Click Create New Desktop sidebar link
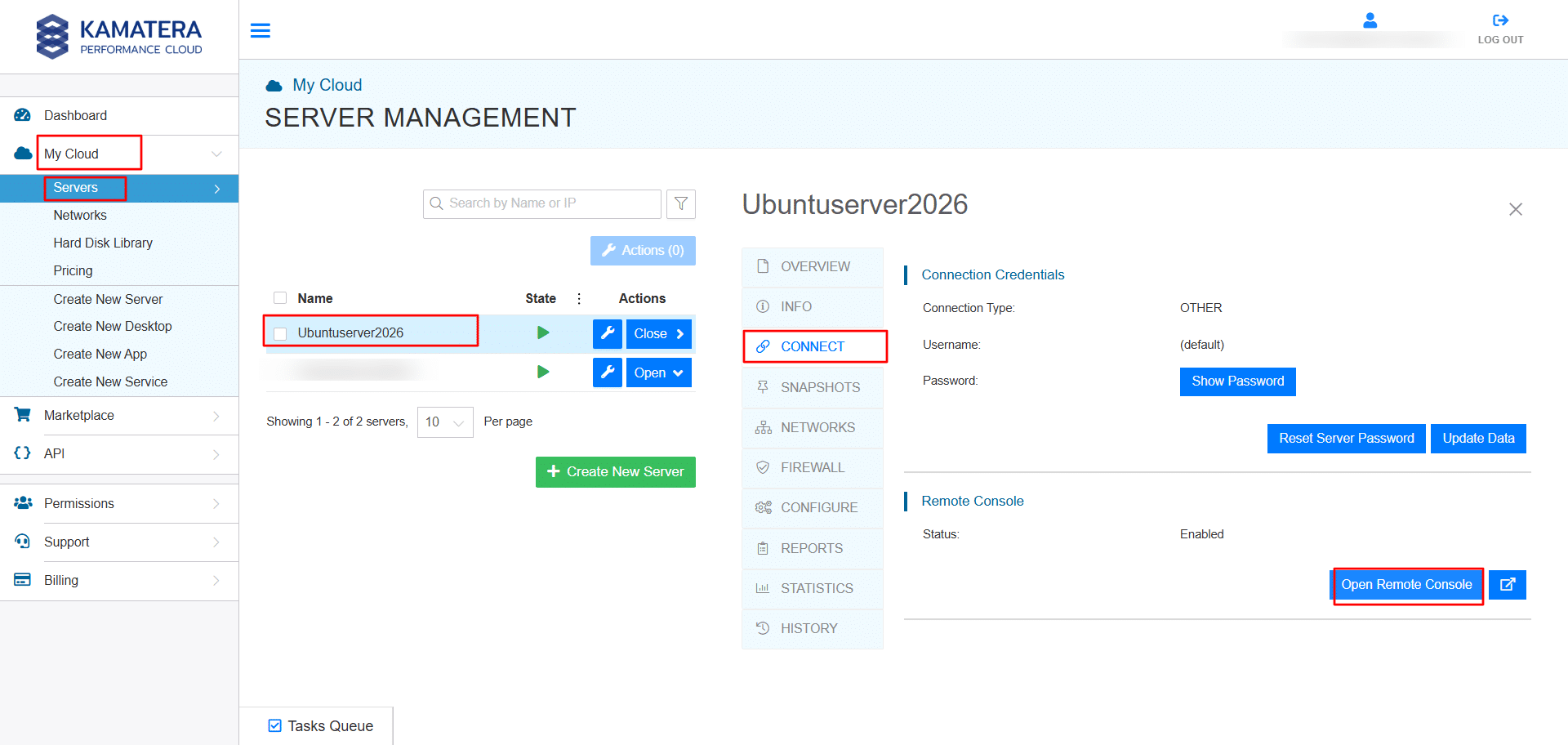1568x745 pixels. (x=113, y=327)
